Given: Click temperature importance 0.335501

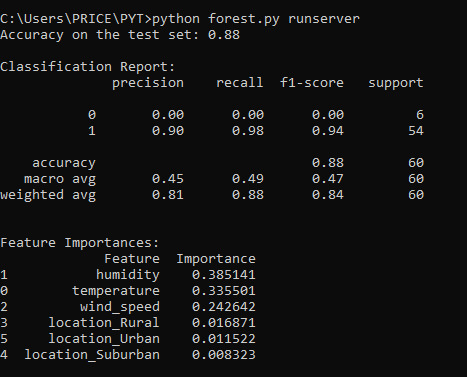Looking at the screenshot, I should (x=224, y=291).
